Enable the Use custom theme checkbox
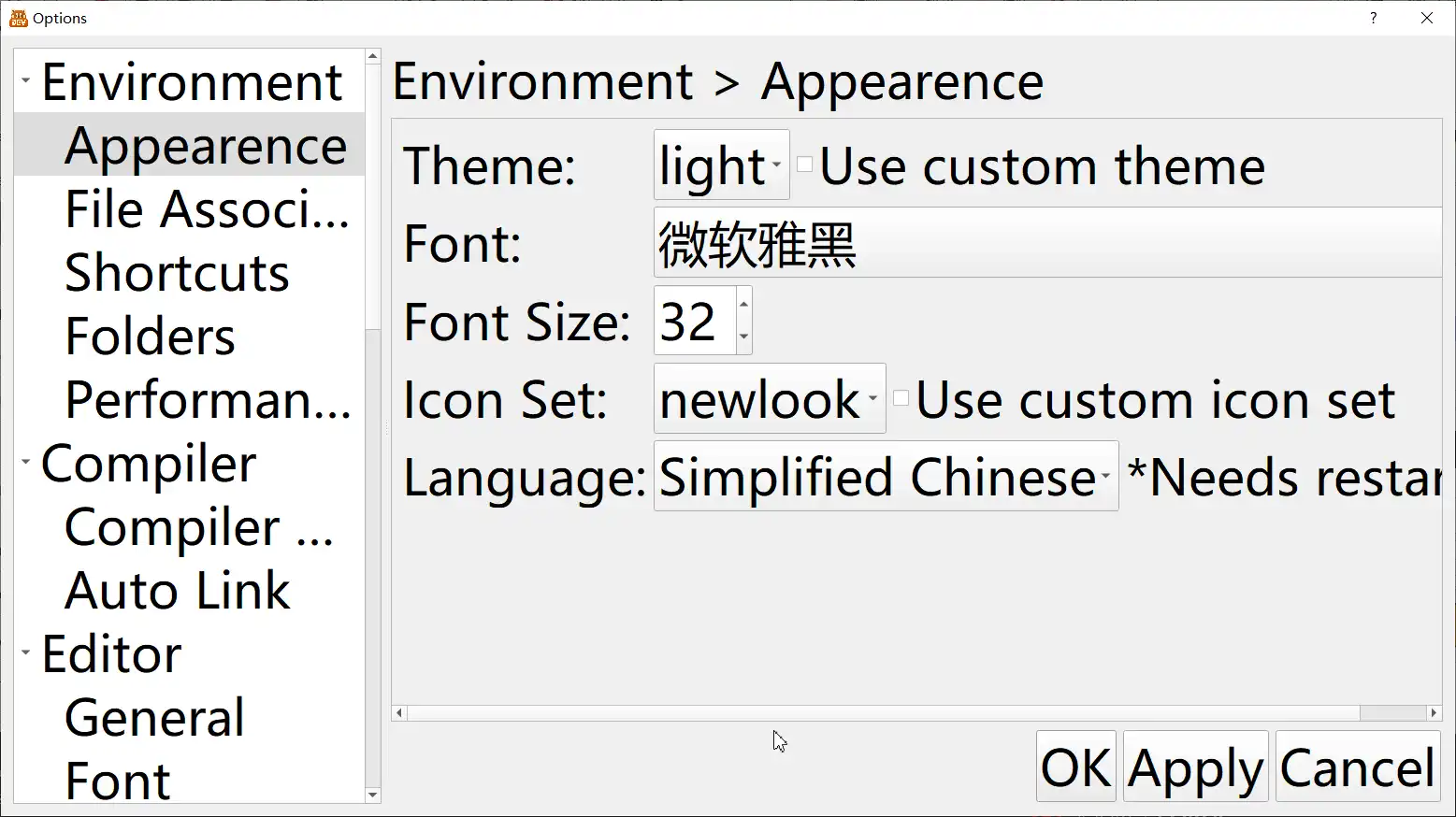The height and width of the screenshot is (817, 1456). (804, 163)
